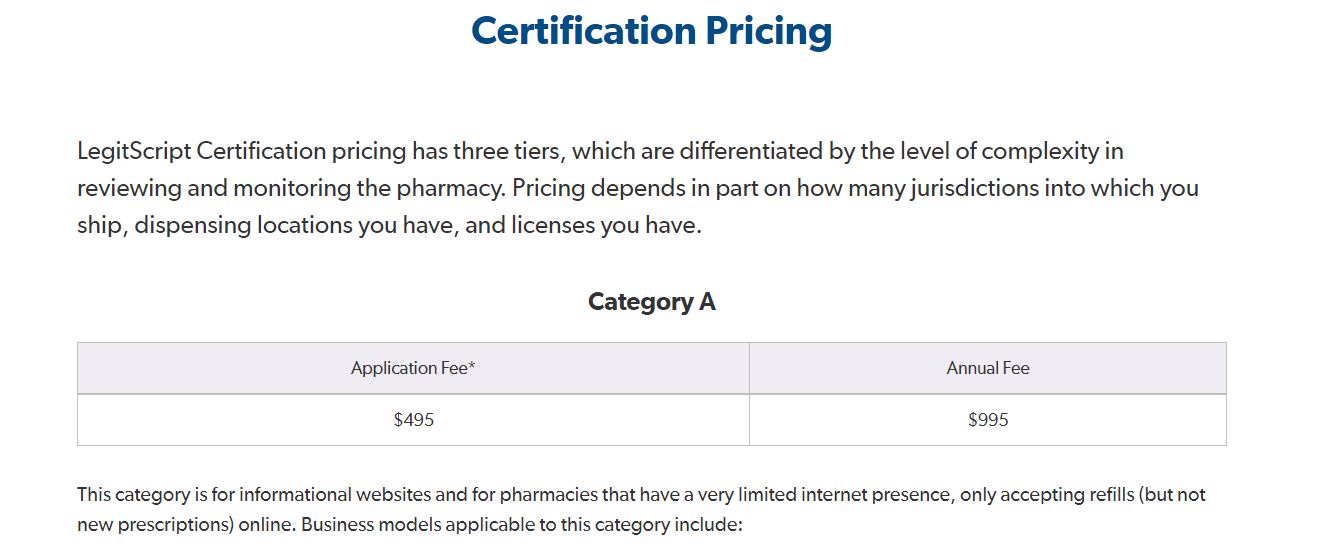Select the Application Fee* column header

pos(412,368)
